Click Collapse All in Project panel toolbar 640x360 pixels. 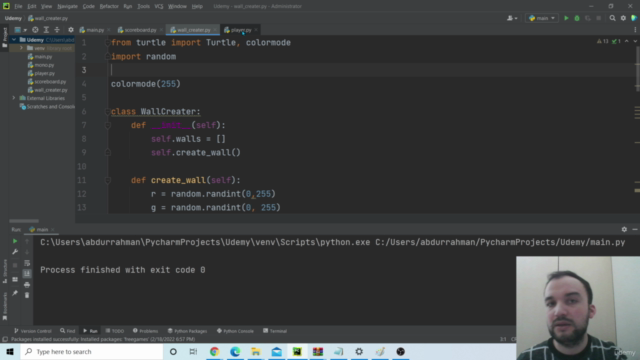pyautogui.click(x=57, y=30)
